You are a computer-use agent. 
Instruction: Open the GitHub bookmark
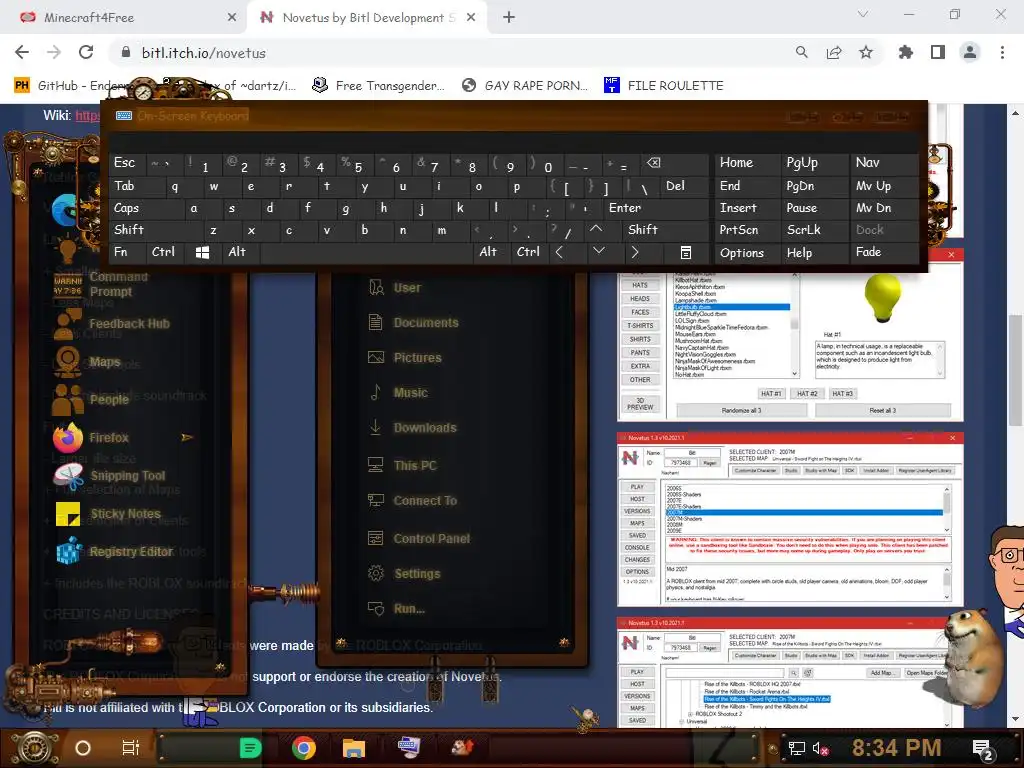[72, 86]
